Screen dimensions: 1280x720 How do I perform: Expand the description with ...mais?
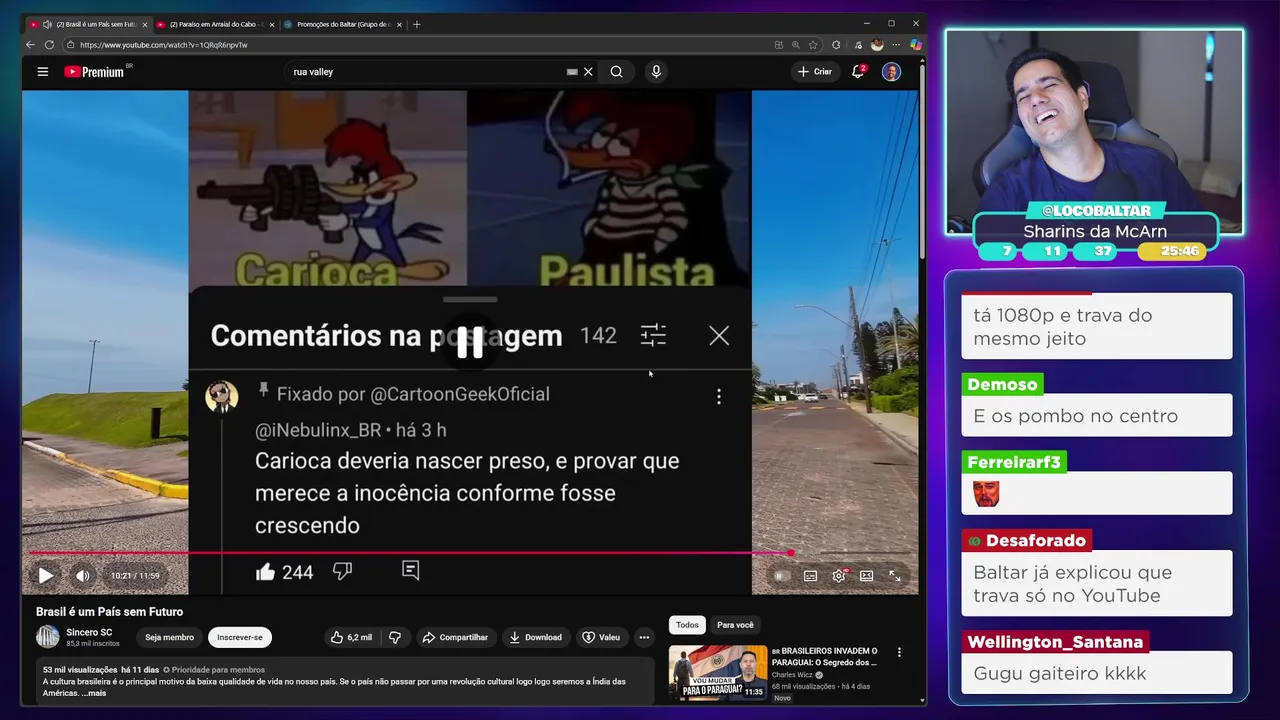pos(95,693)
